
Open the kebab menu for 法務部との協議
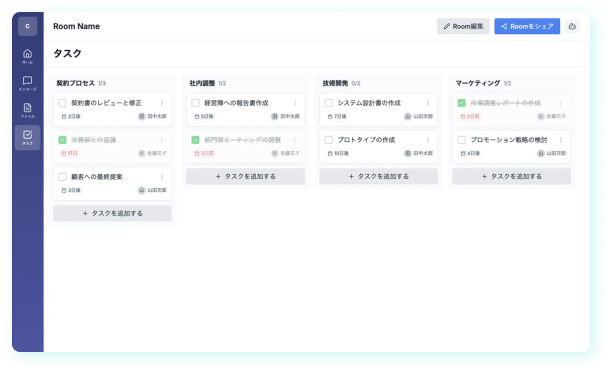coord(161,140)
